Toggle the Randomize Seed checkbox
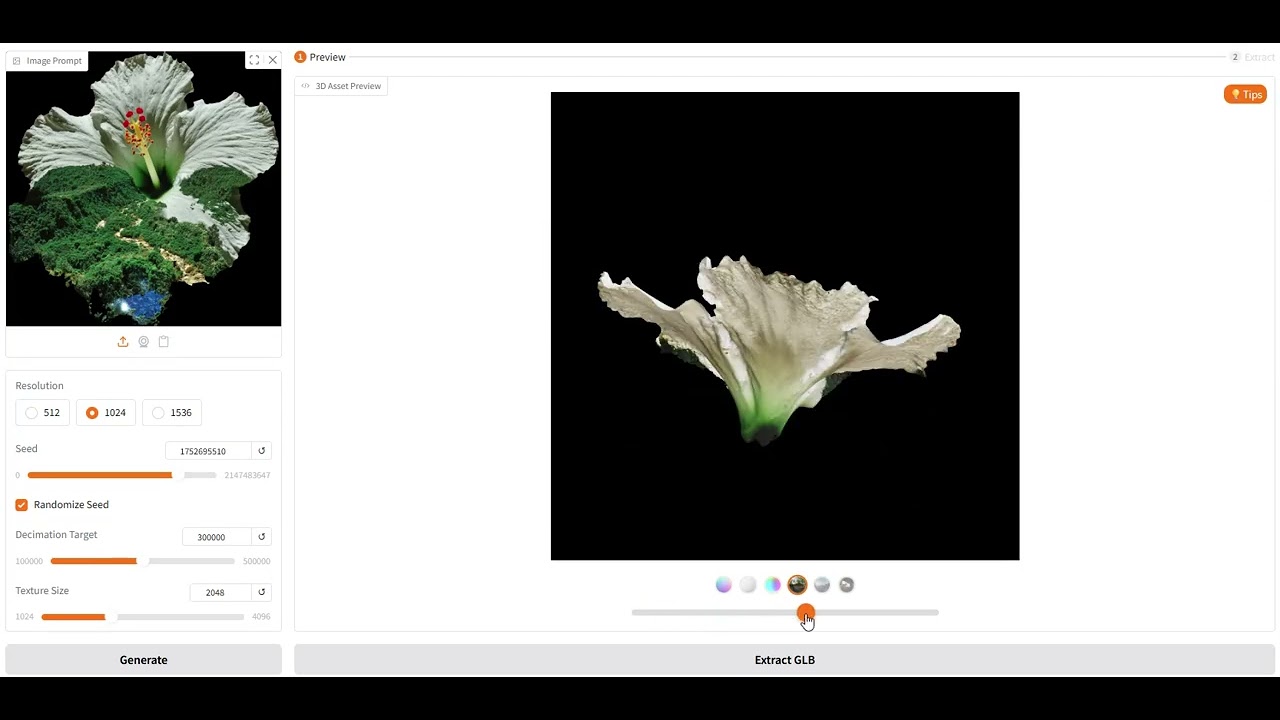Screen dimensions: 1280x720 [x=21, y=505]
